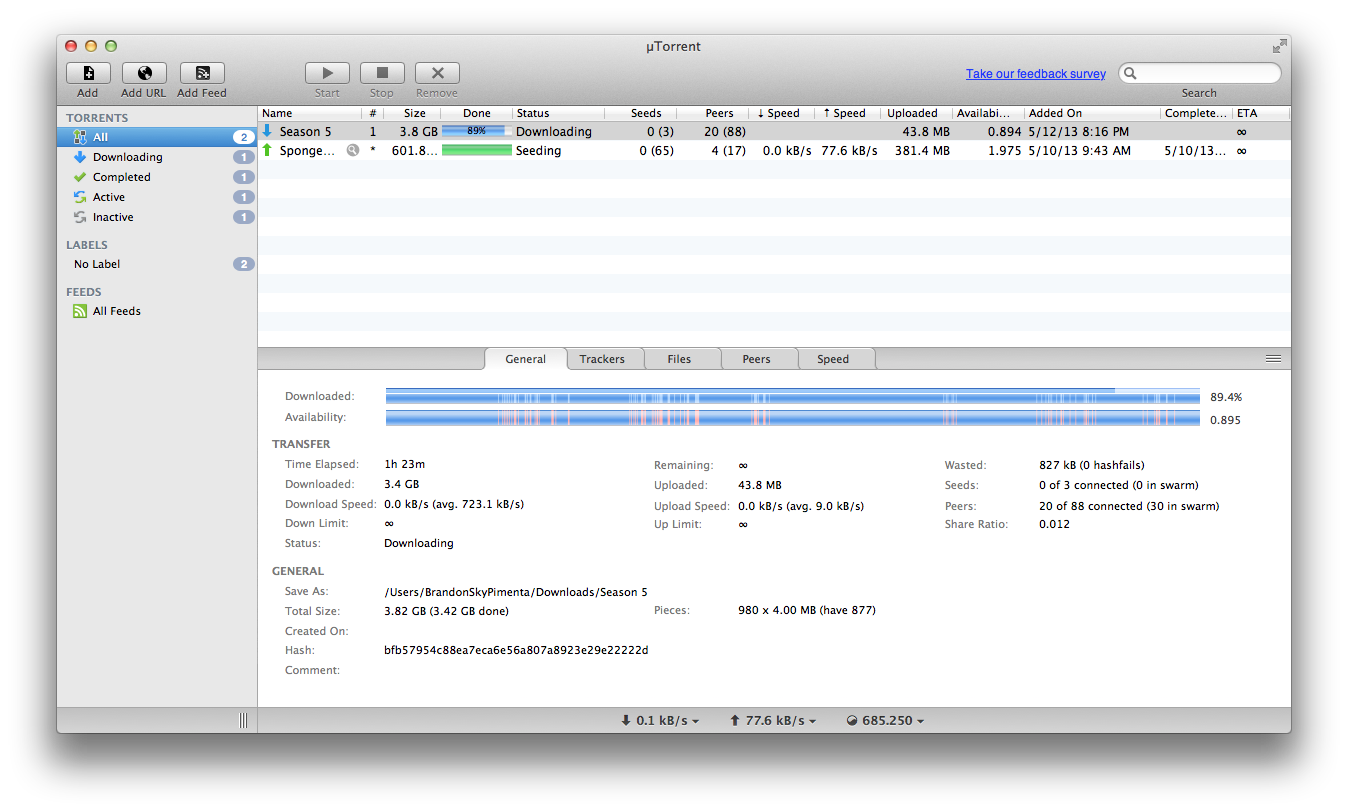Click the Save As path text
1348x812 pixels.
(516, 592)
